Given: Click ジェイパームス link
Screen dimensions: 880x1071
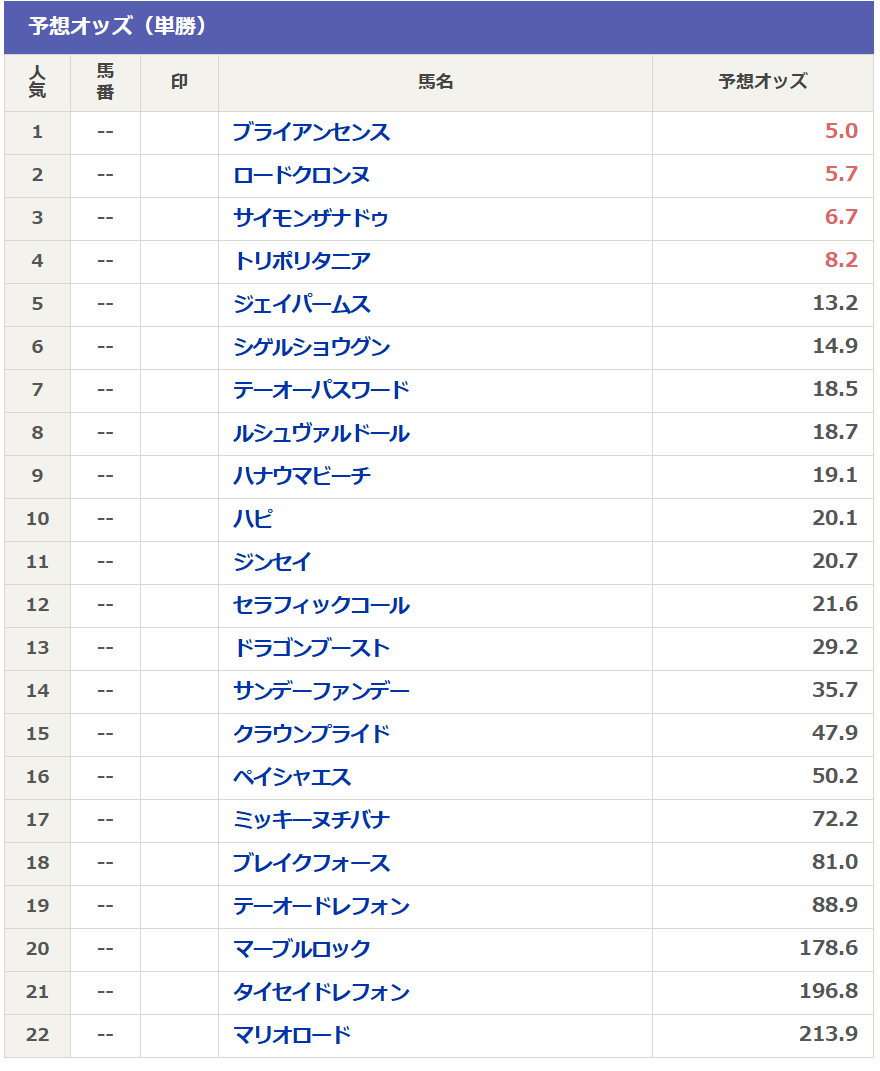Looking at the screenshot, I should [301, 304].
